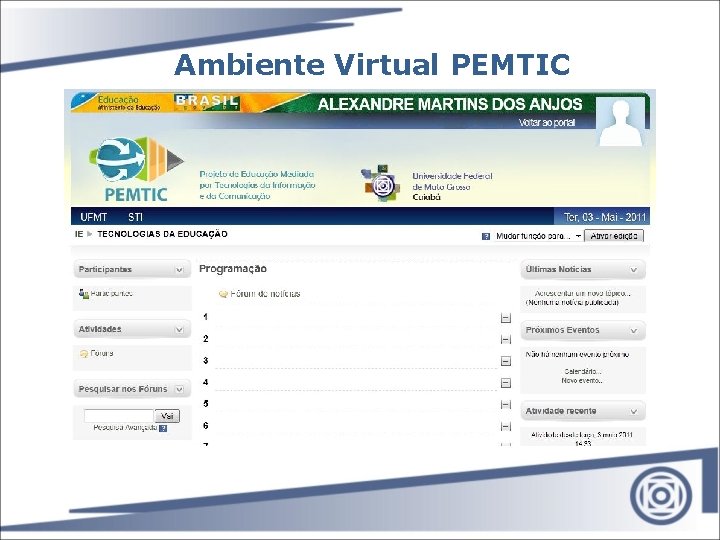
Task: Click the Fórum de notícias speech bubble icon
Action: [x=223, y=294]
